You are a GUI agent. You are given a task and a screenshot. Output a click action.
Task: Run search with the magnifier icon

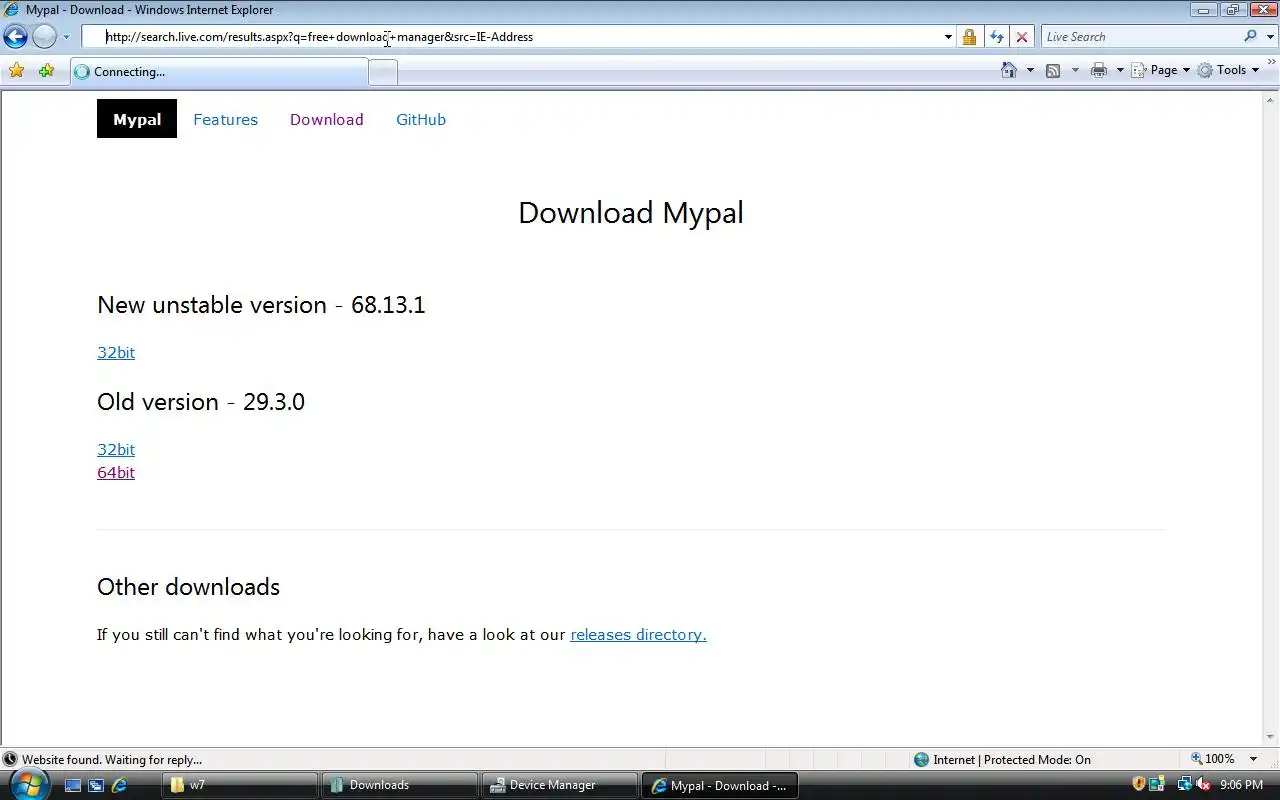coord(1251,37)
